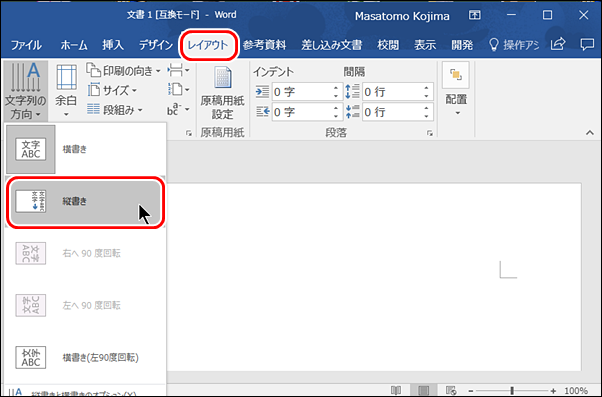Adjust the zoom slider handle
Viewport: 602px width, 397px height.
(512, 391)
